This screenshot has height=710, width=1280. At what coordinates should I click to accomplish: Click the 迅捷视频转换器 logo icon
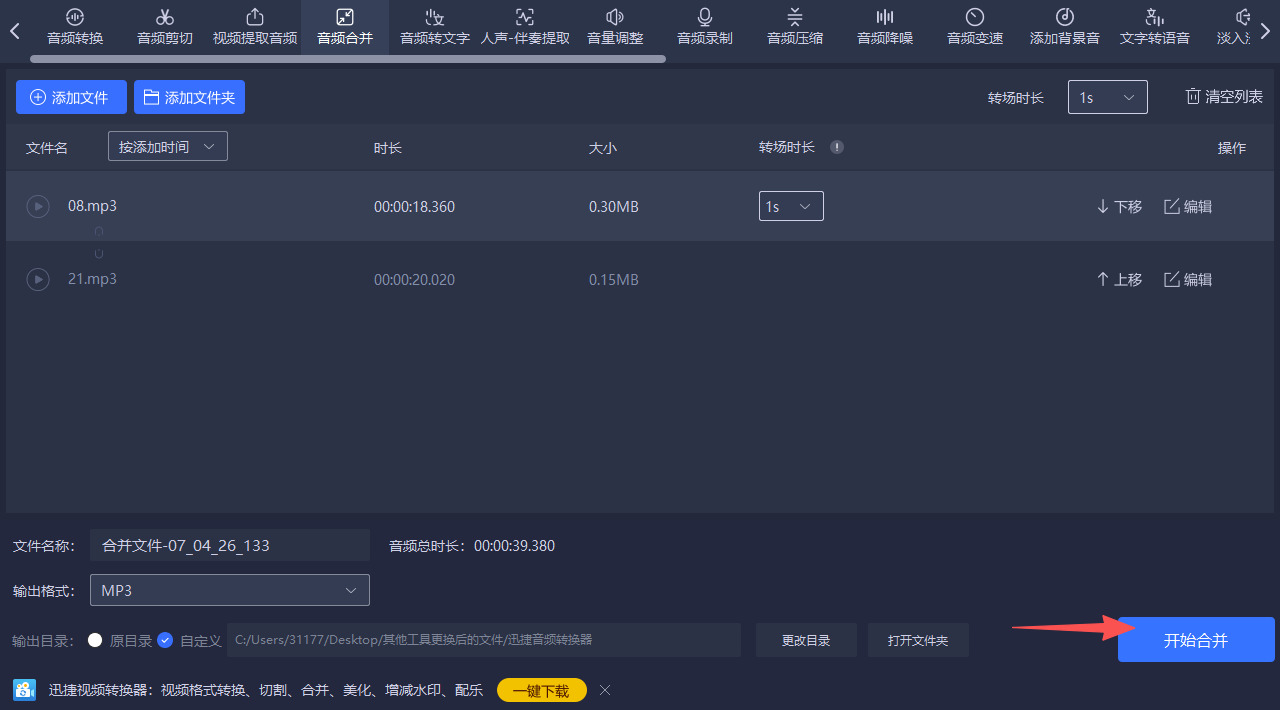(25, 690)
